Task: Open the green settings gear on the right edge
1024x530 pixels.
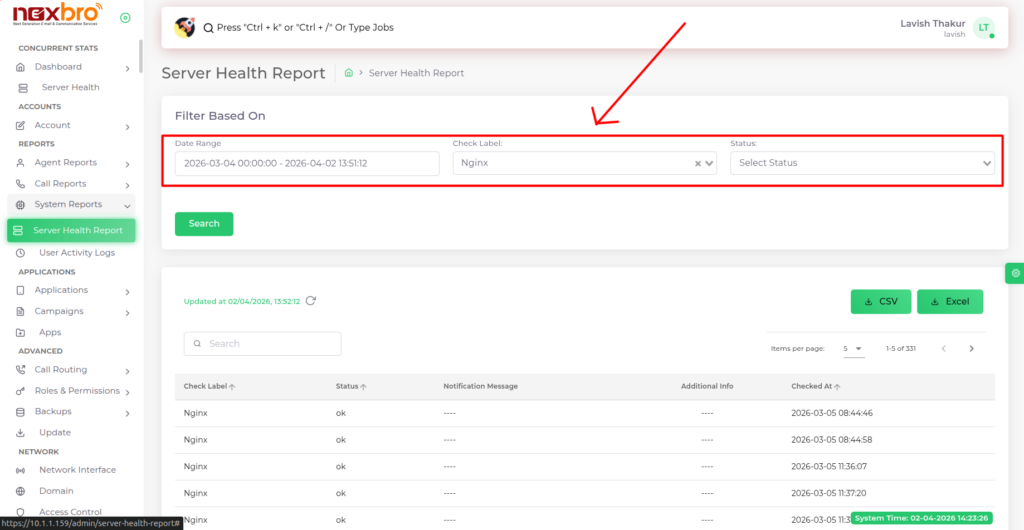Action: tap(1015, 273)
